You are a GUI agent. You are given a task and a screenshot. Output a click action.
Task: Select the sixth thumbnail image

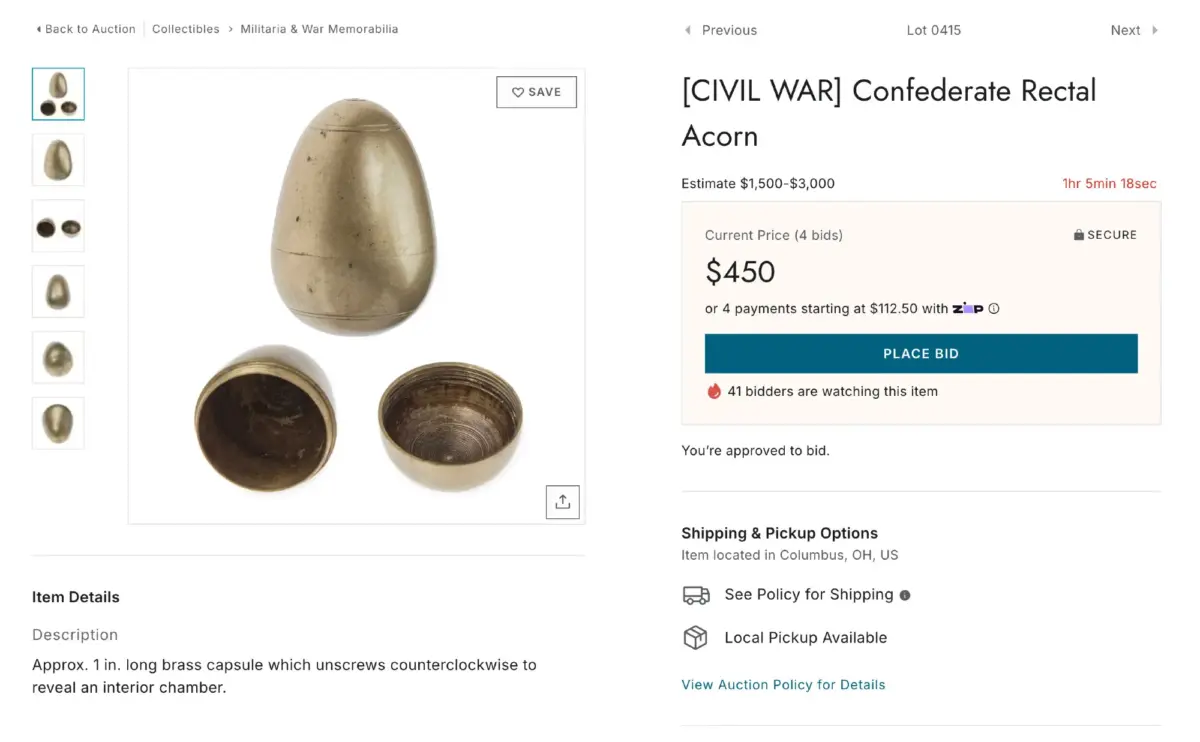[x=58, y=423]
